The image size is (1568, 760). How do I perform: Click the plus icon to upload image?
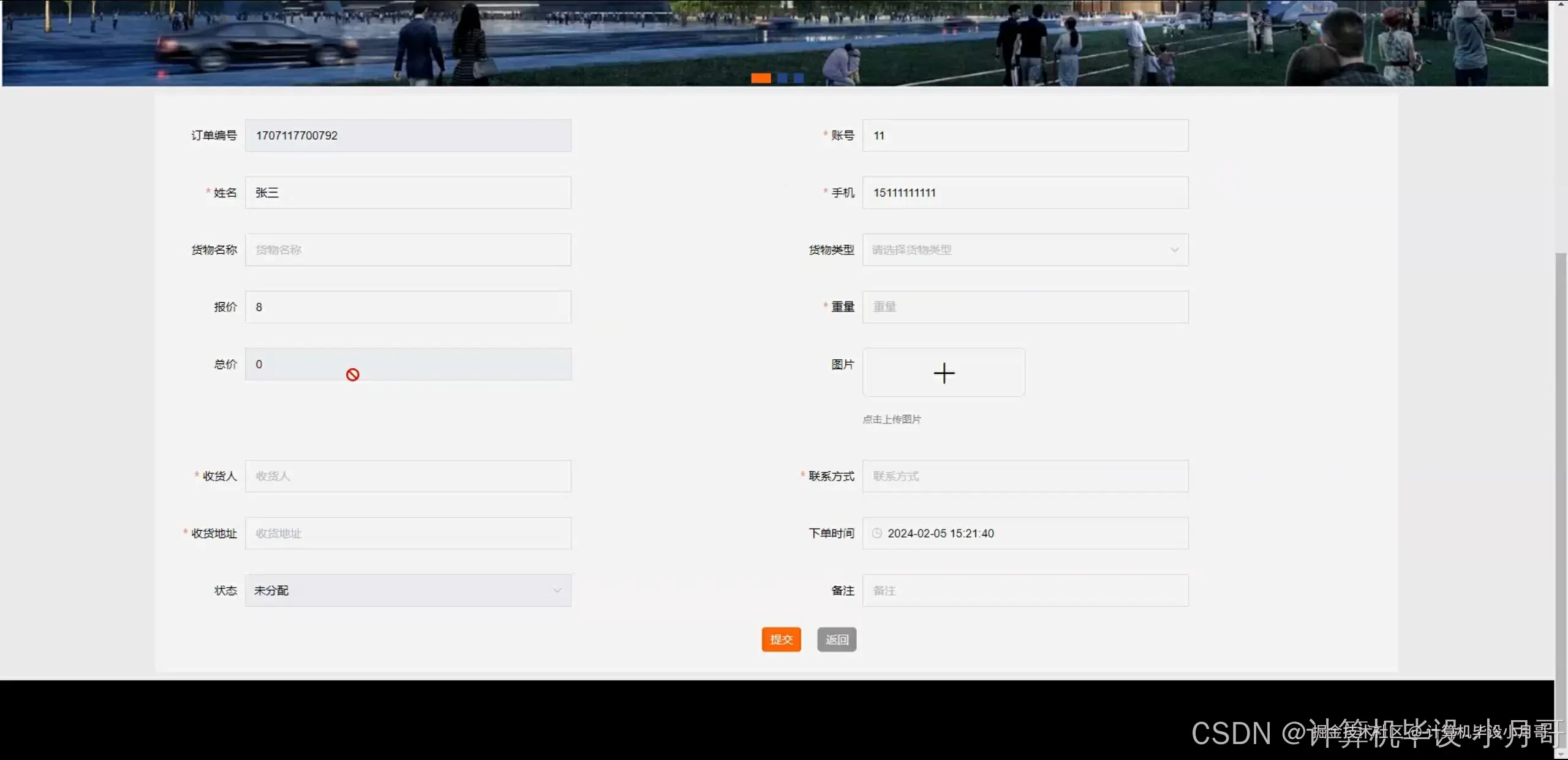click(944, 373)
